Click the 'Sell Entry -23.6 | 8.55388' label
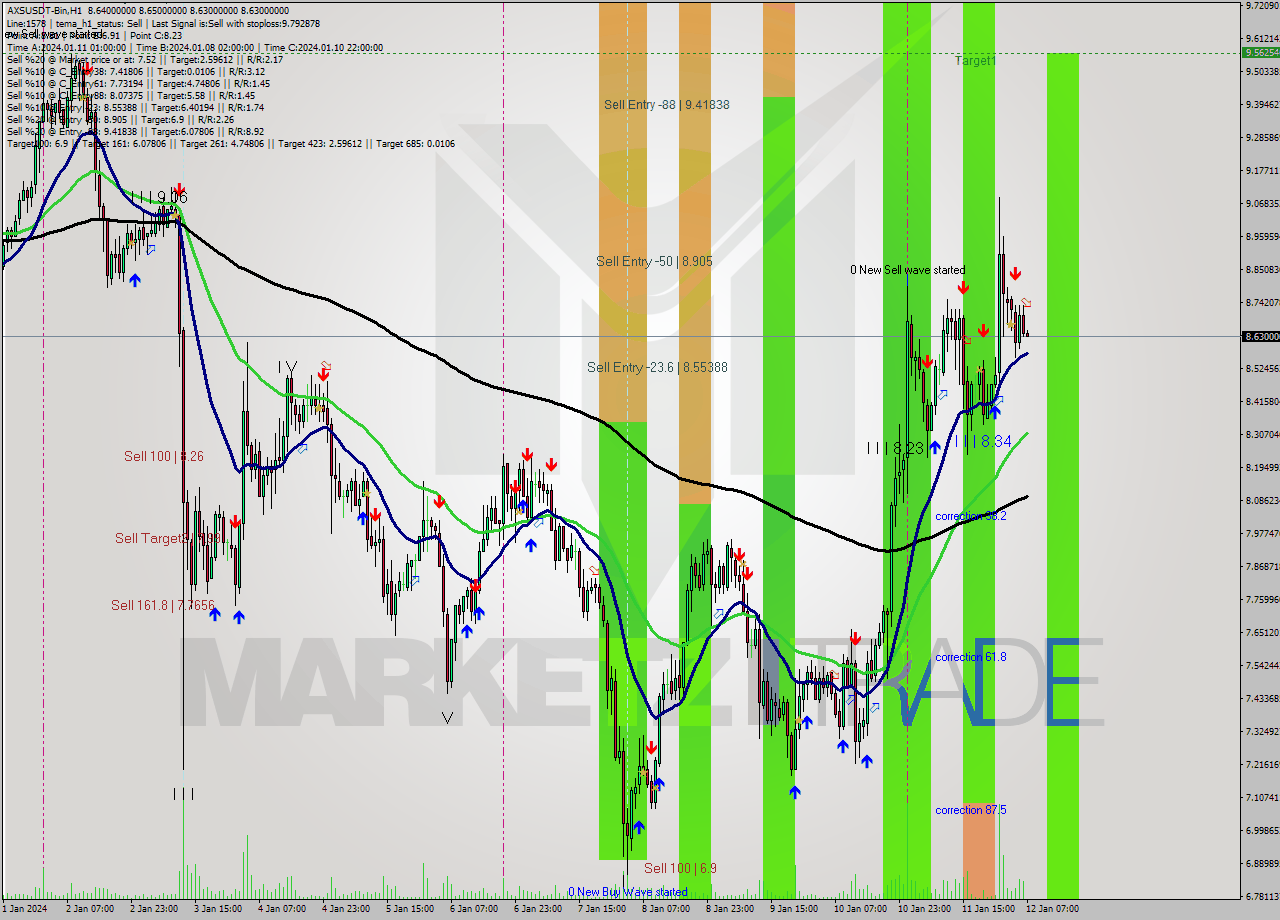 tap(657, 367)
